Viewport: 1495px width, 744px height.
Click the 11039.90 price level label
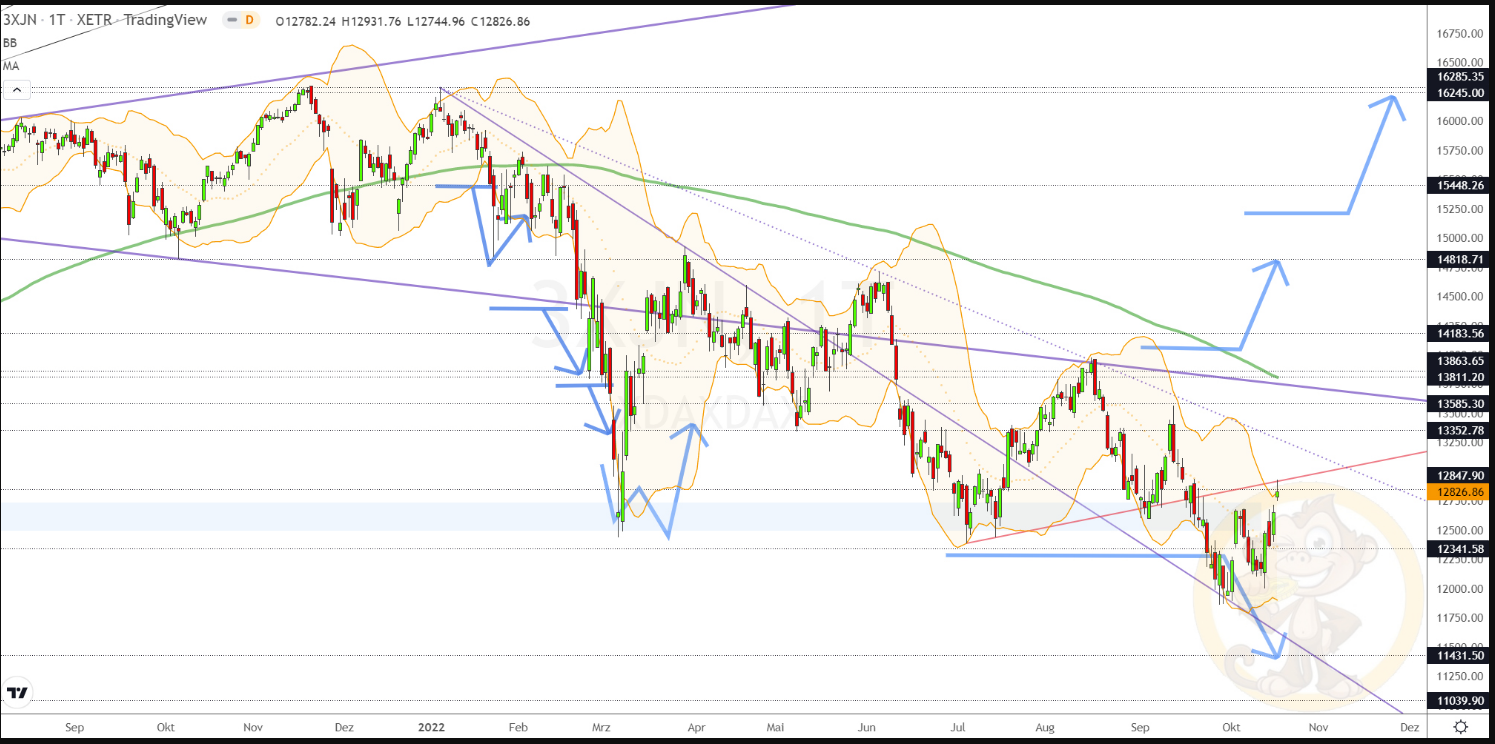pyautogui.click(x=1460, y=701)
